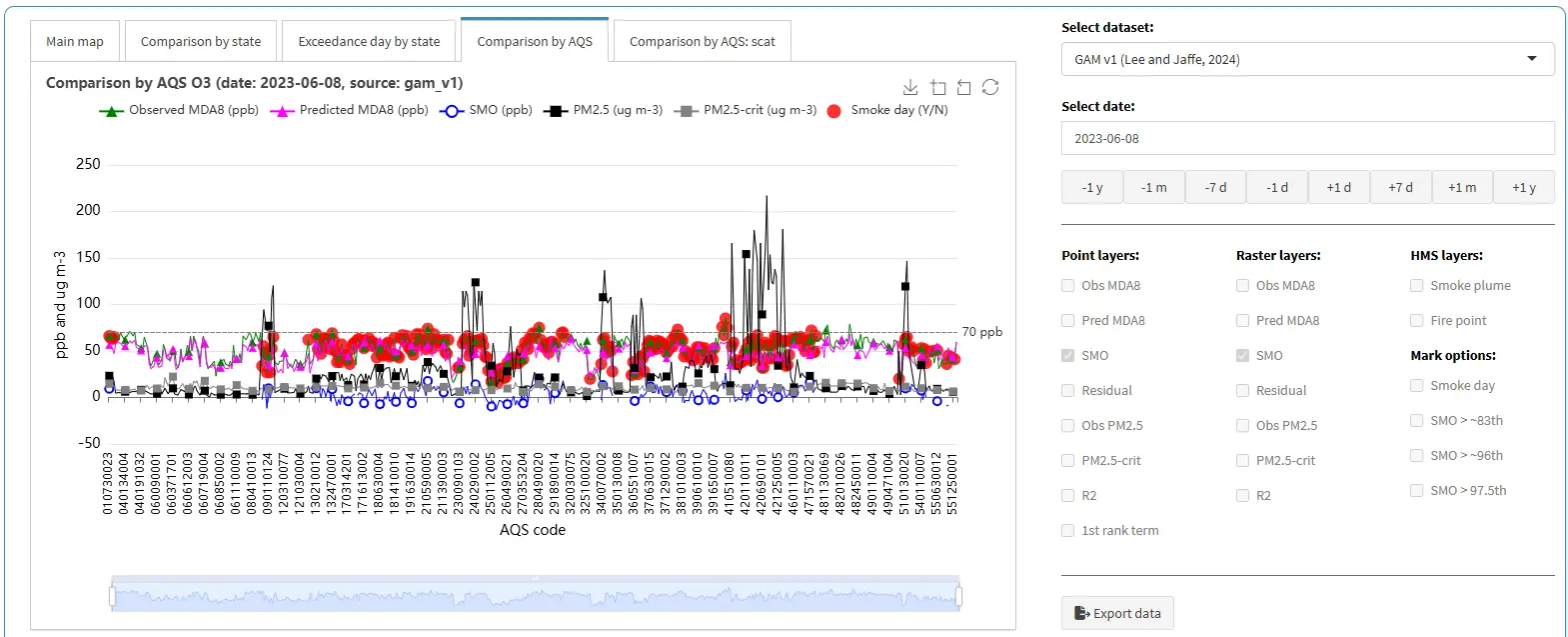Tick the 1st rank term checkbox
This screenshot has height=637, width=1568.
tap(1068, 531)
